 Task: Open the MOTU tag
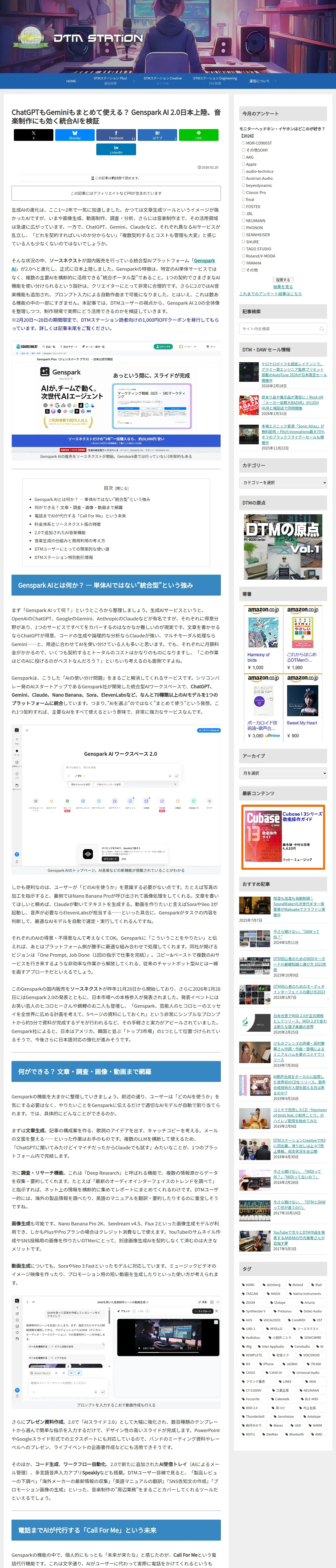tap(250, 1434)
